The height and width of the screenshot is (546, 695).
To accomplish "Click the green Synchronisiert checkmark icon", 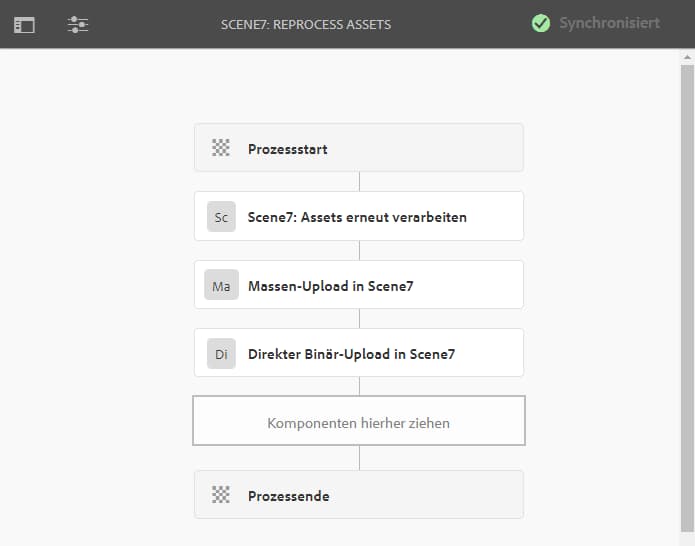I will click(541, 23).
